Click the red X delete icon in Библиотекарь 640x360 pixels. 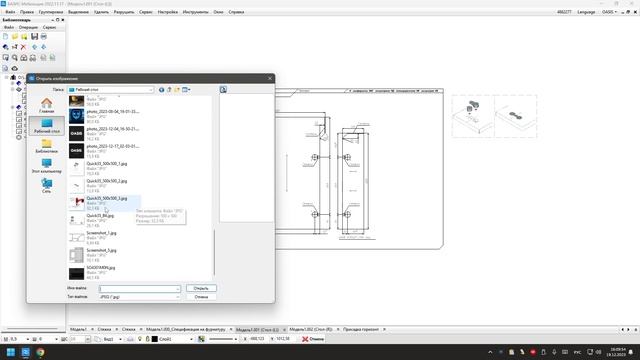[24, 47]
